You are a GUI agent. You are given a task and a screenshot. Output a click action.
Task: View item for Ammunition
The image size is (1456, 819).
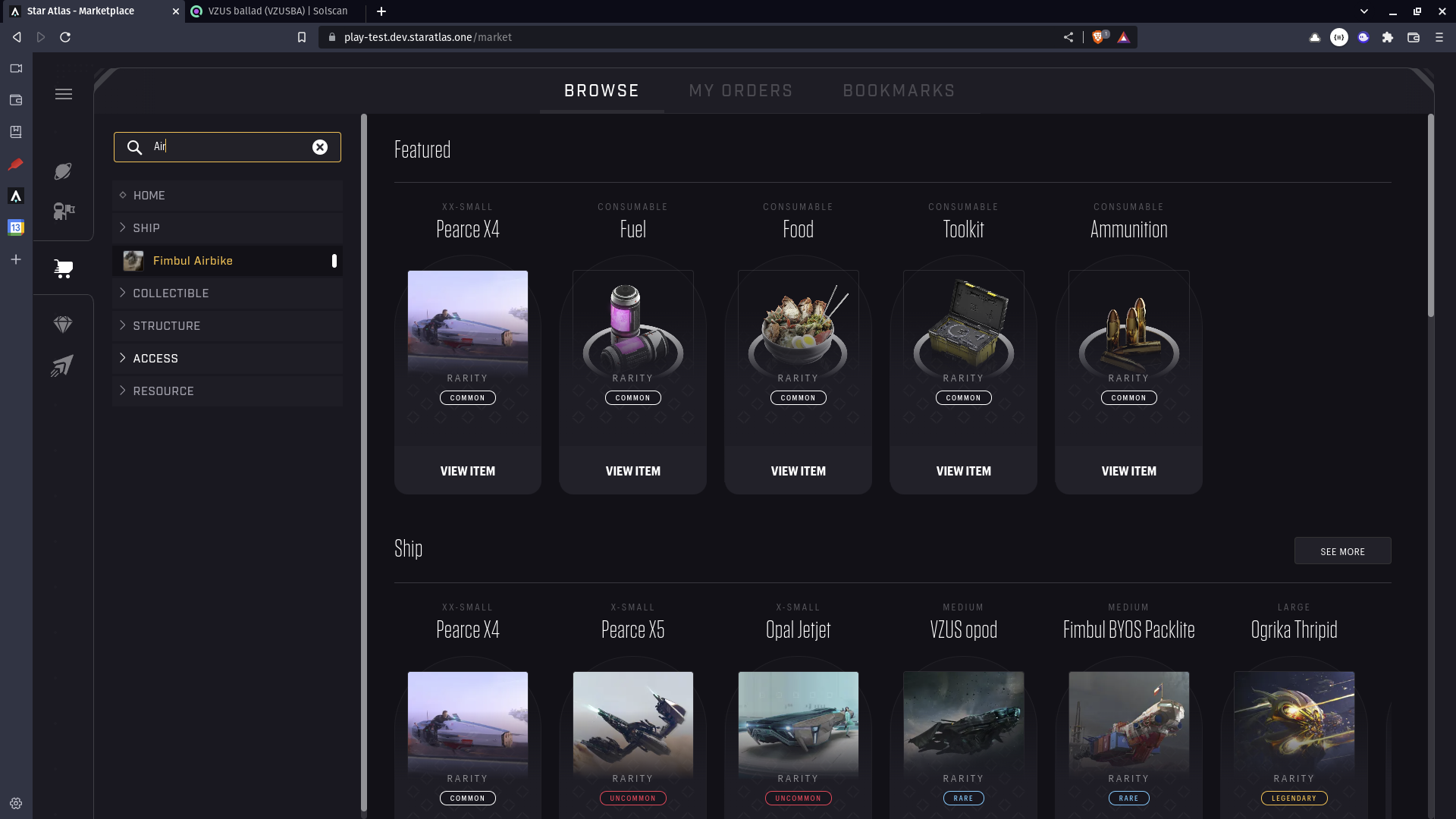tap(1129, 471)
